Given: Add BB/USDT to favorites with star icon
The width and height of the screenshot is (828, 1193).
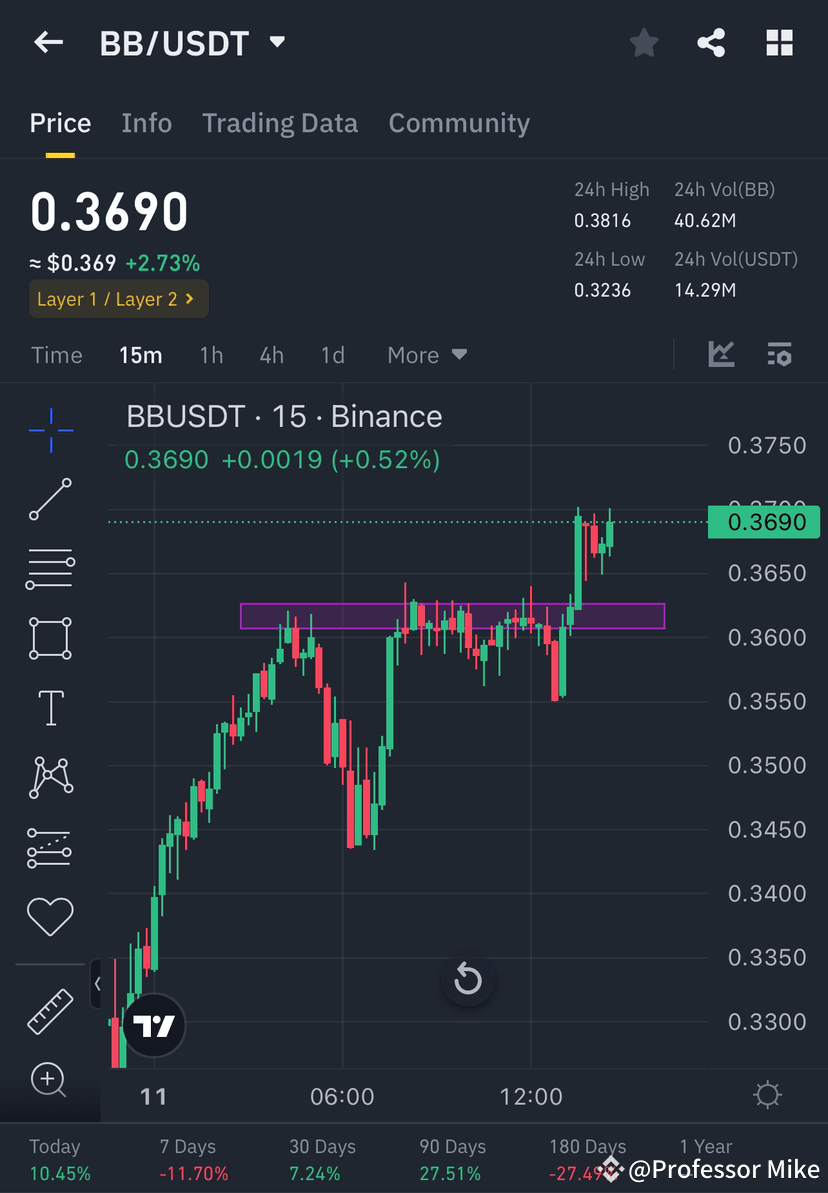Looking at the screenshot, I should tap(643, 42).
